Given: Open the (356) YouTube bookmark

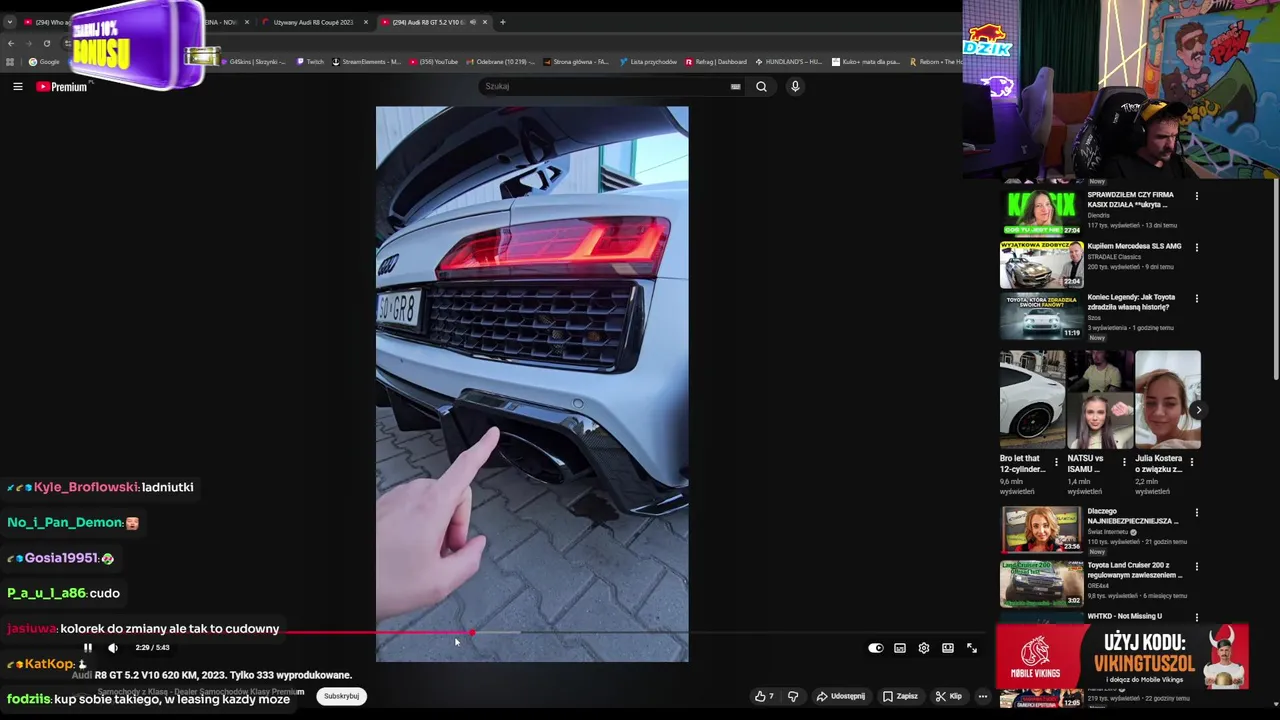Looking at the screenshot, I should pyautogui.click(x=433, y=62).
